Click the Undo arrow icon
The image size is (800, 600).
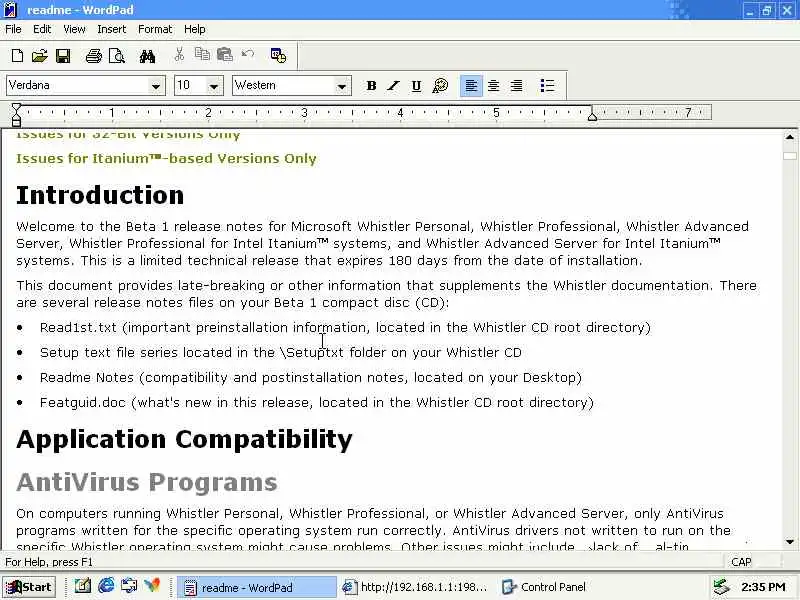click(248, 54)
